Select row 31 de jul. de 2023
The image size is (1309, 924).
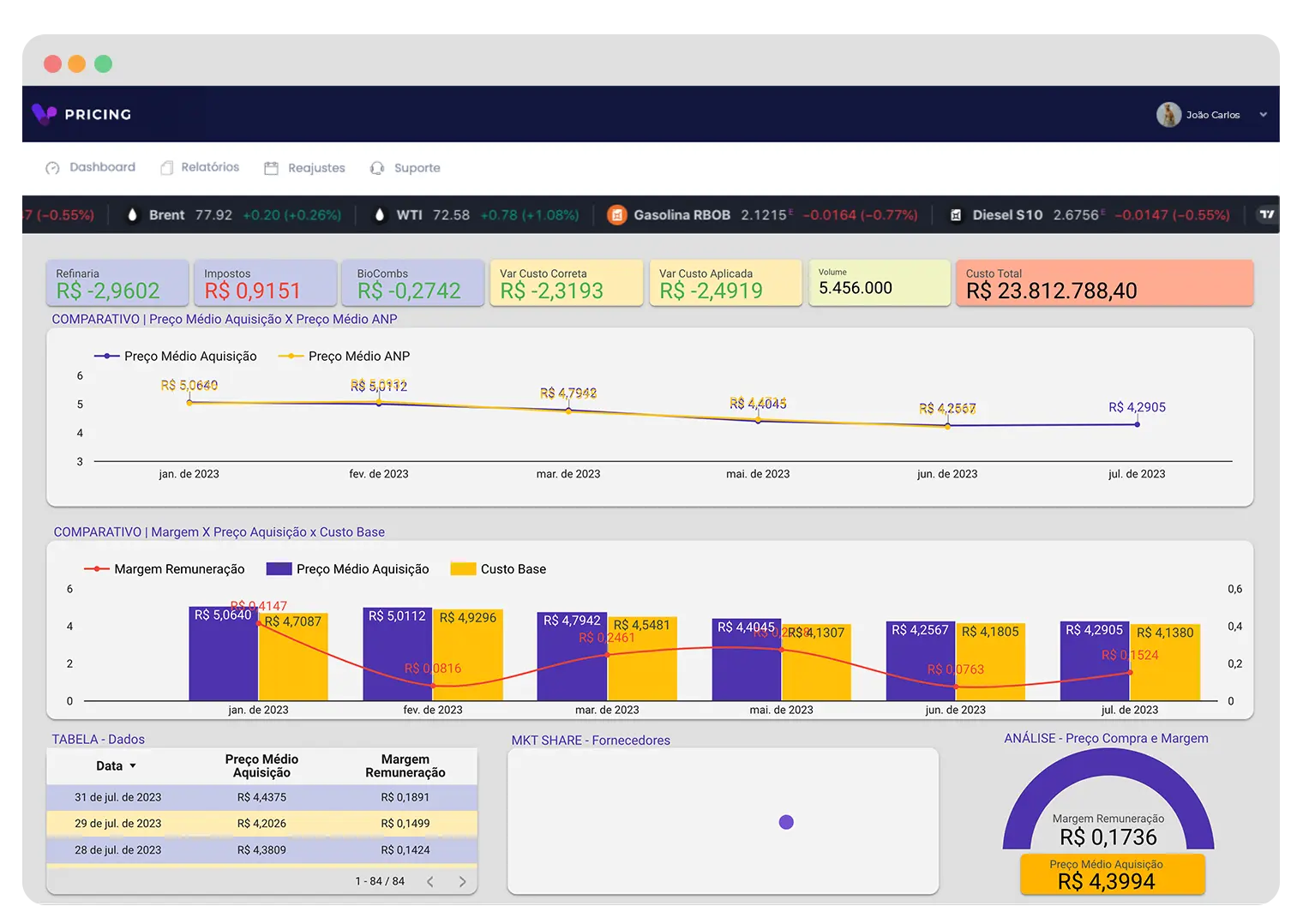(x=261, y=797)
